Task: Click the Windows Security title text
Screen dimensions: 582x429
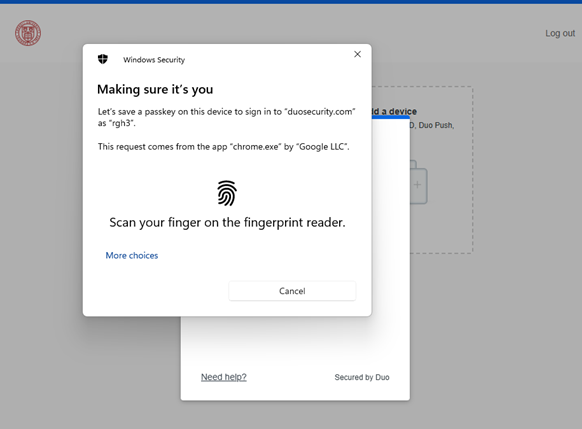Action: pyautogui.click(x=154, y=60)
